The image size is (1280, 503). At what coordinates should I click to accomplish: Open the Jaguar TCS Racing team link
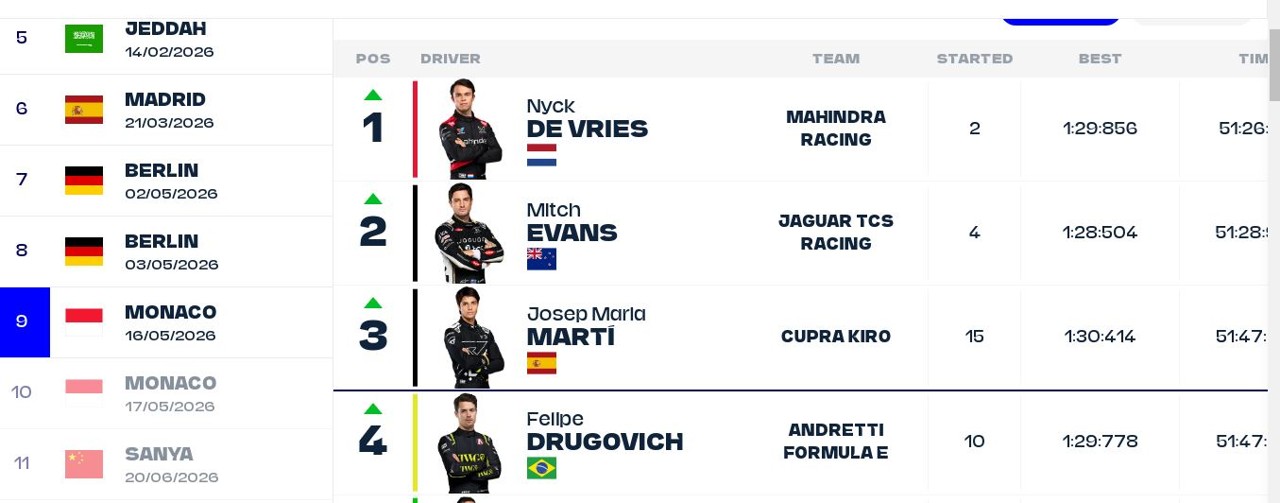coord(836,232)
